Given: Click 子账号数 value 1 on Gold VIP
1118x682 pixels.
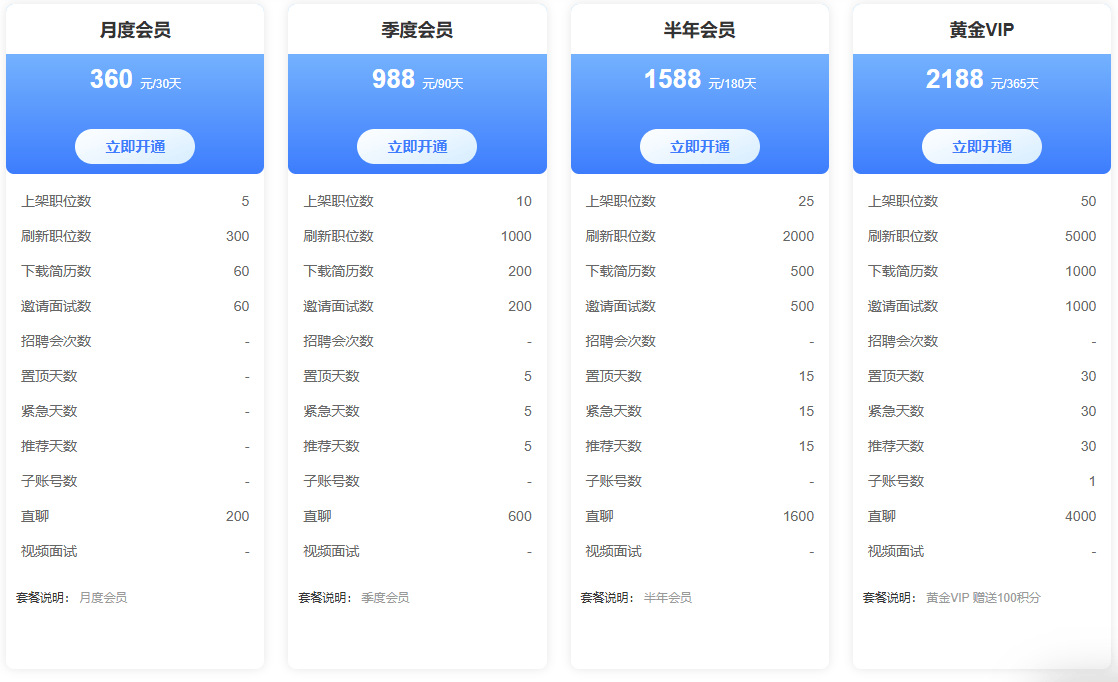Looking at the screenshot, I should click(x=1092, y=481).
